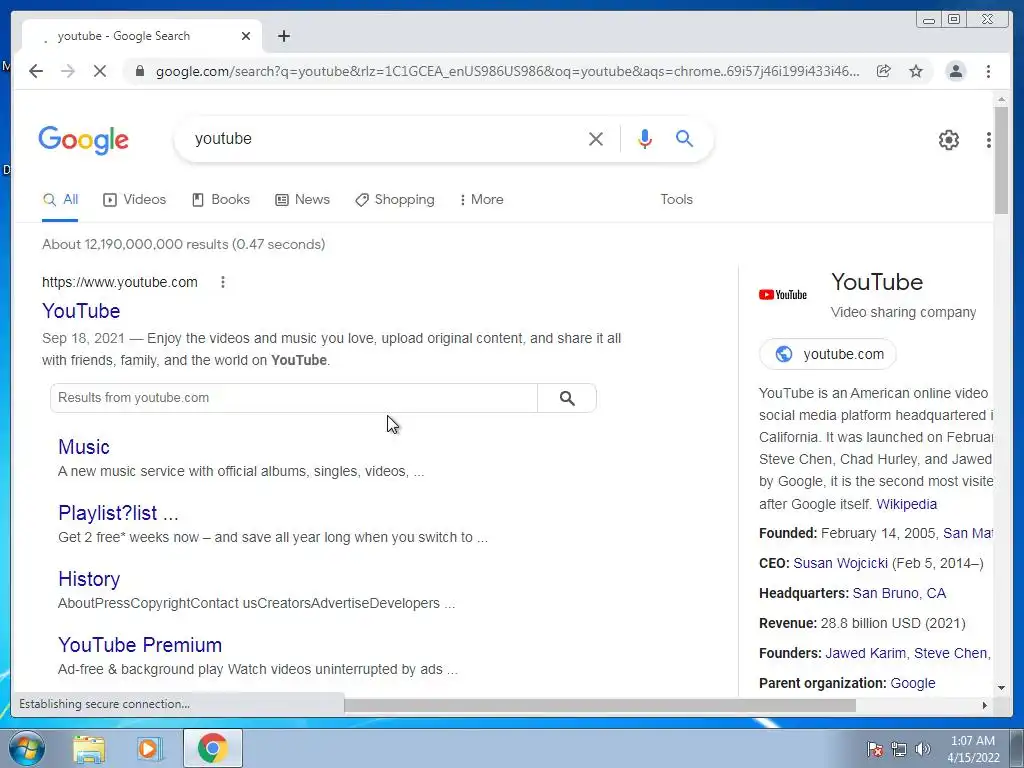This screenshot has height=768, width=1024.
Task: Open the search Tools options
Action: (676, 200)
